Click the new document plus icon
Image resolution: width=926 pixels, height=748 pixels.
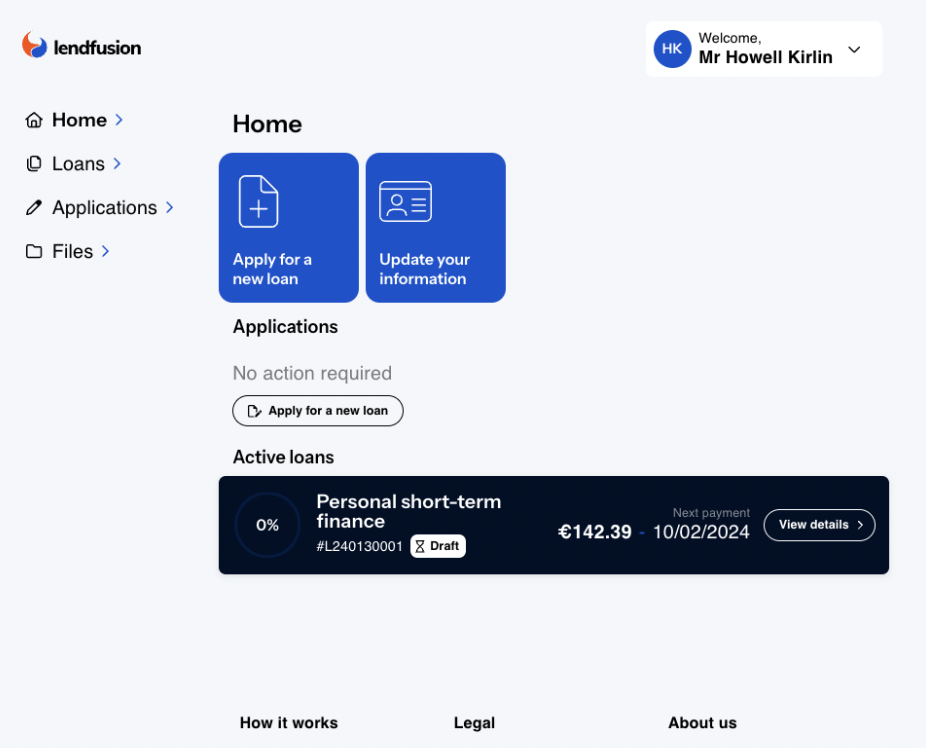coord(258,201)
